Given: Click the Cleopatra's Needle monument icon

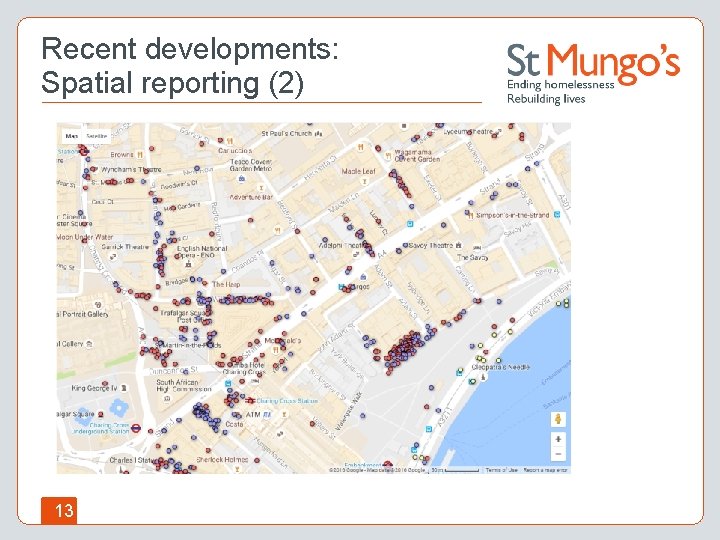Looking at the screenshot, I should tap(484, 377).
